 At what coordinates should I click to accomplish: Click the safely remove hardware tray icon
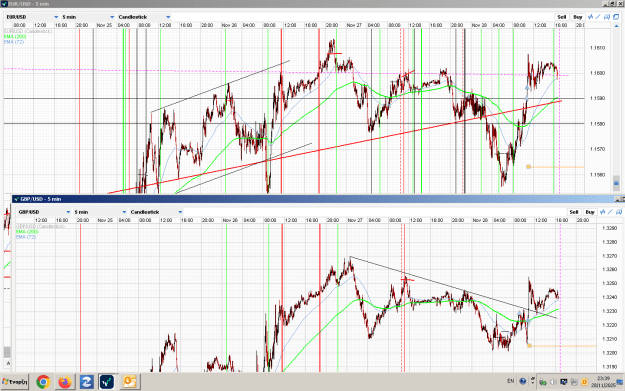tap(542, 382)
